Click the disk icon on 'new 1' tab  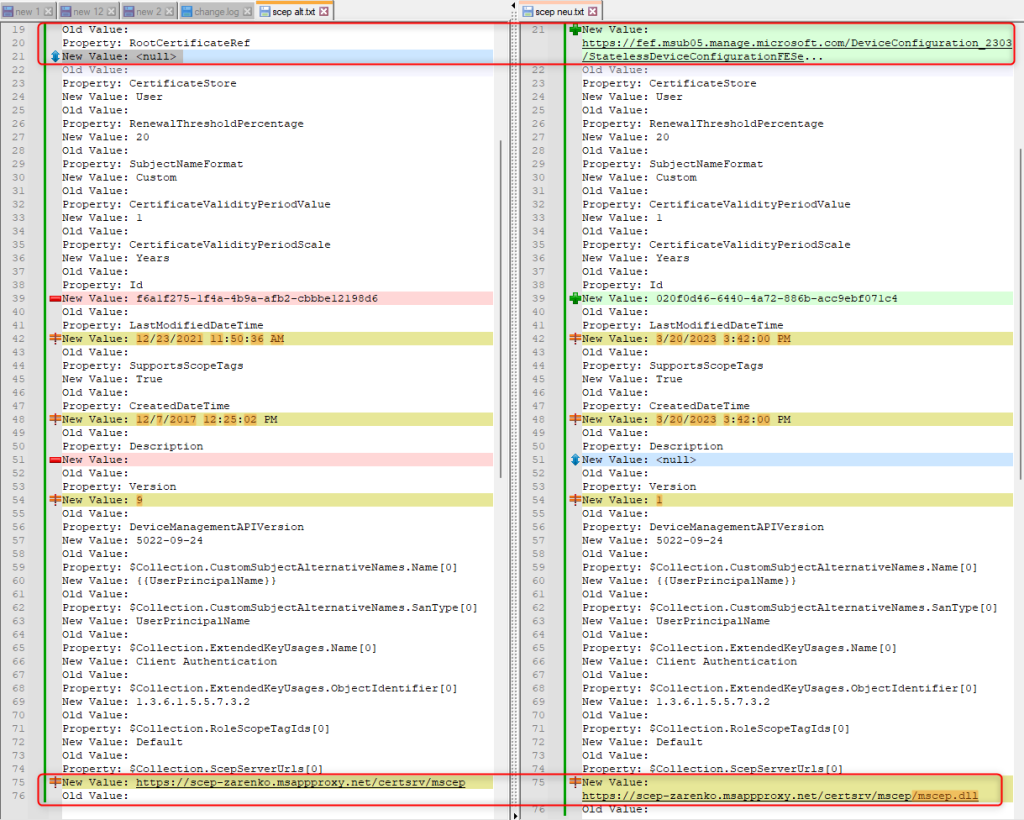click(8, 12)
